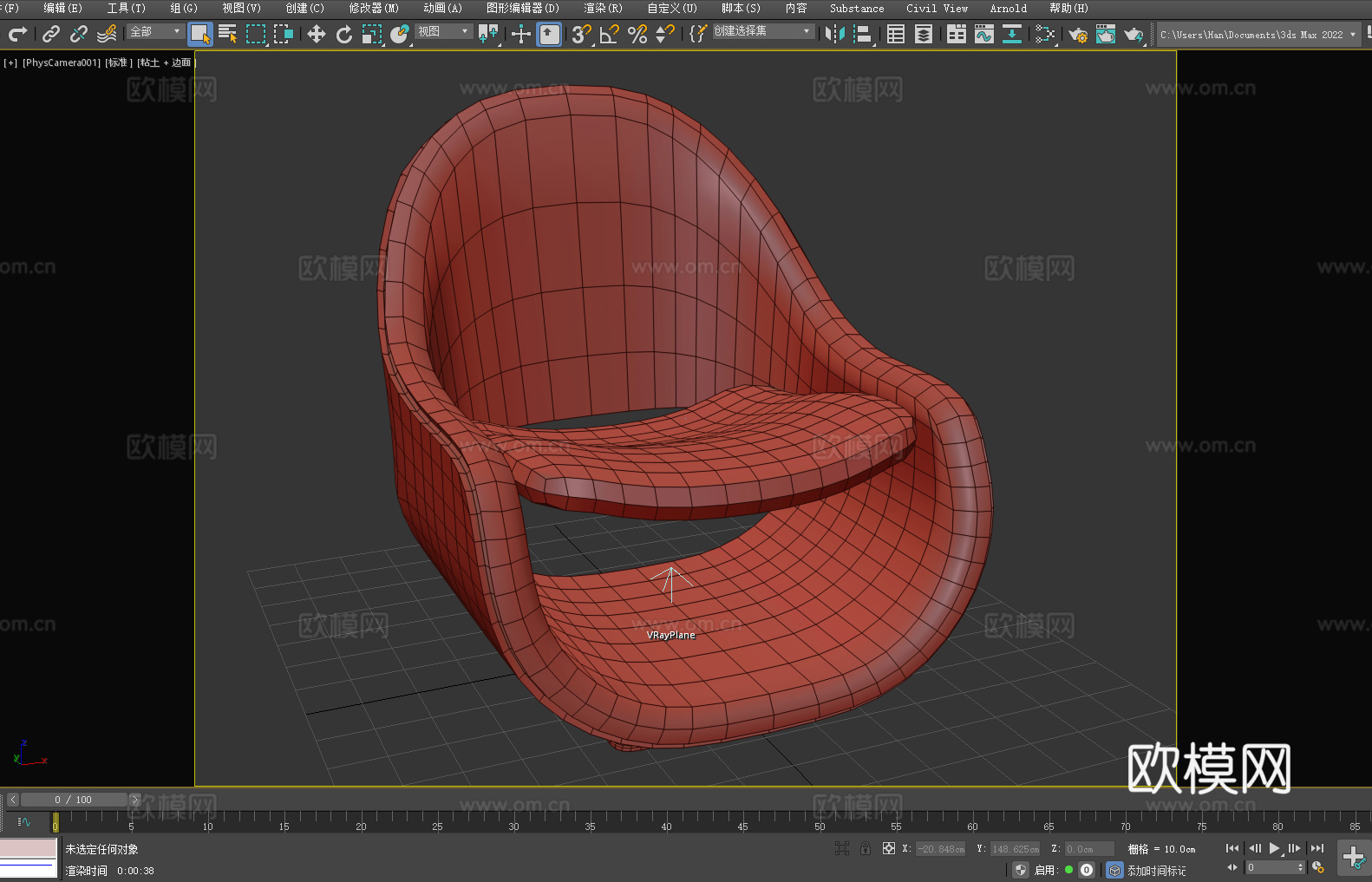Open viewport [+] general menu
Viewport: 1372px width, 882px height.
[10, 62]
